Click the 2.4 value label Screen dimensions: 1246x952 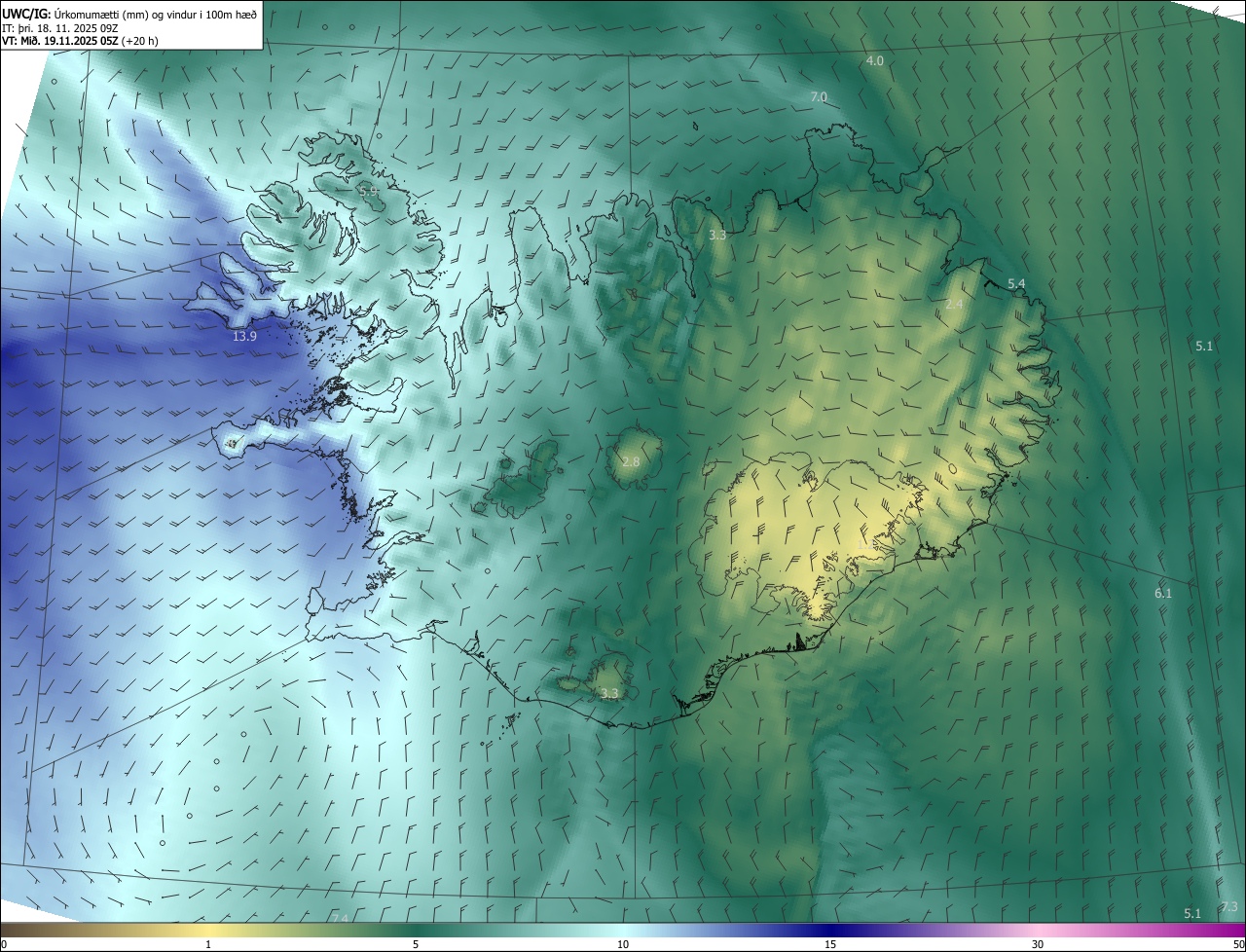click(x=954, y=305)
